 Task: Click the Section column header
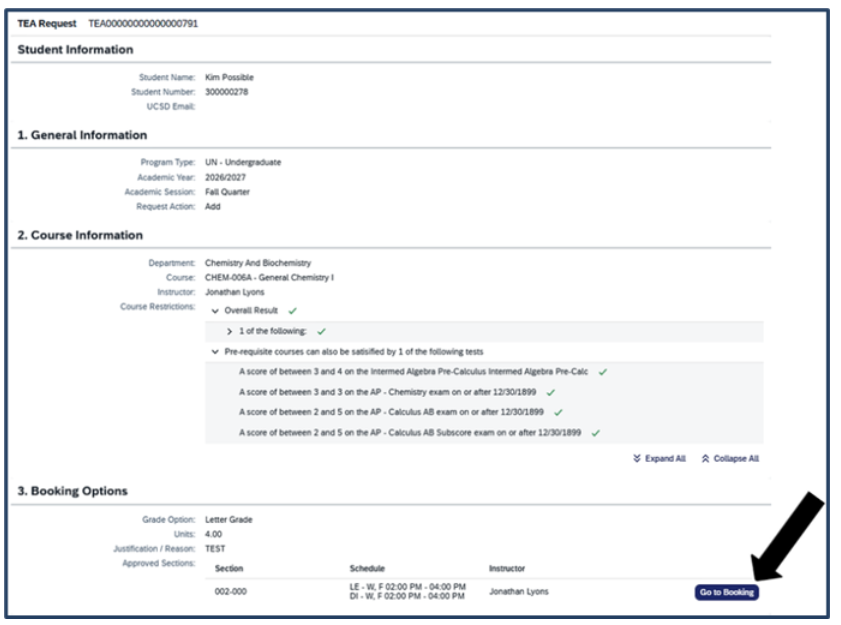(229, 568)
